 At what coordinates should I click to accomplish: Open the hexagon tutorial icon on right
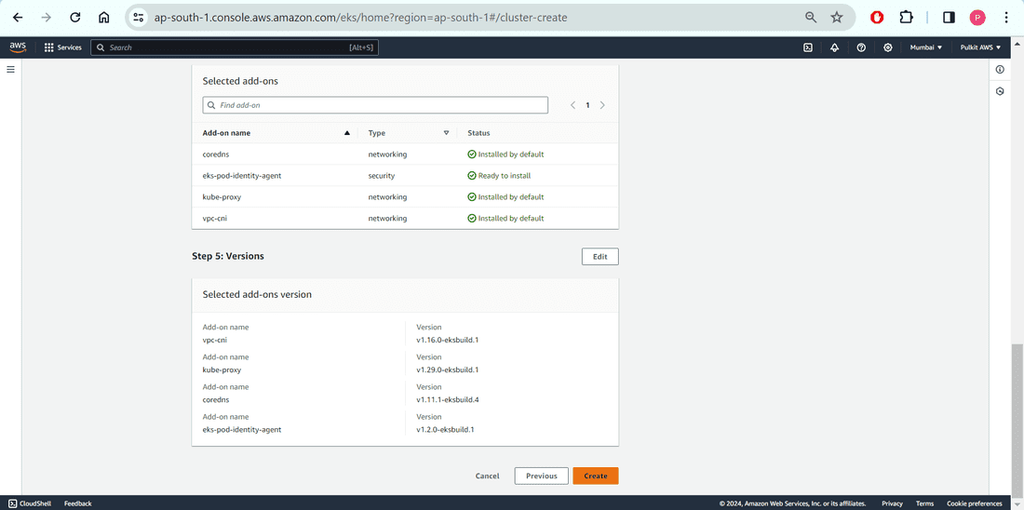coord(1000,91)
